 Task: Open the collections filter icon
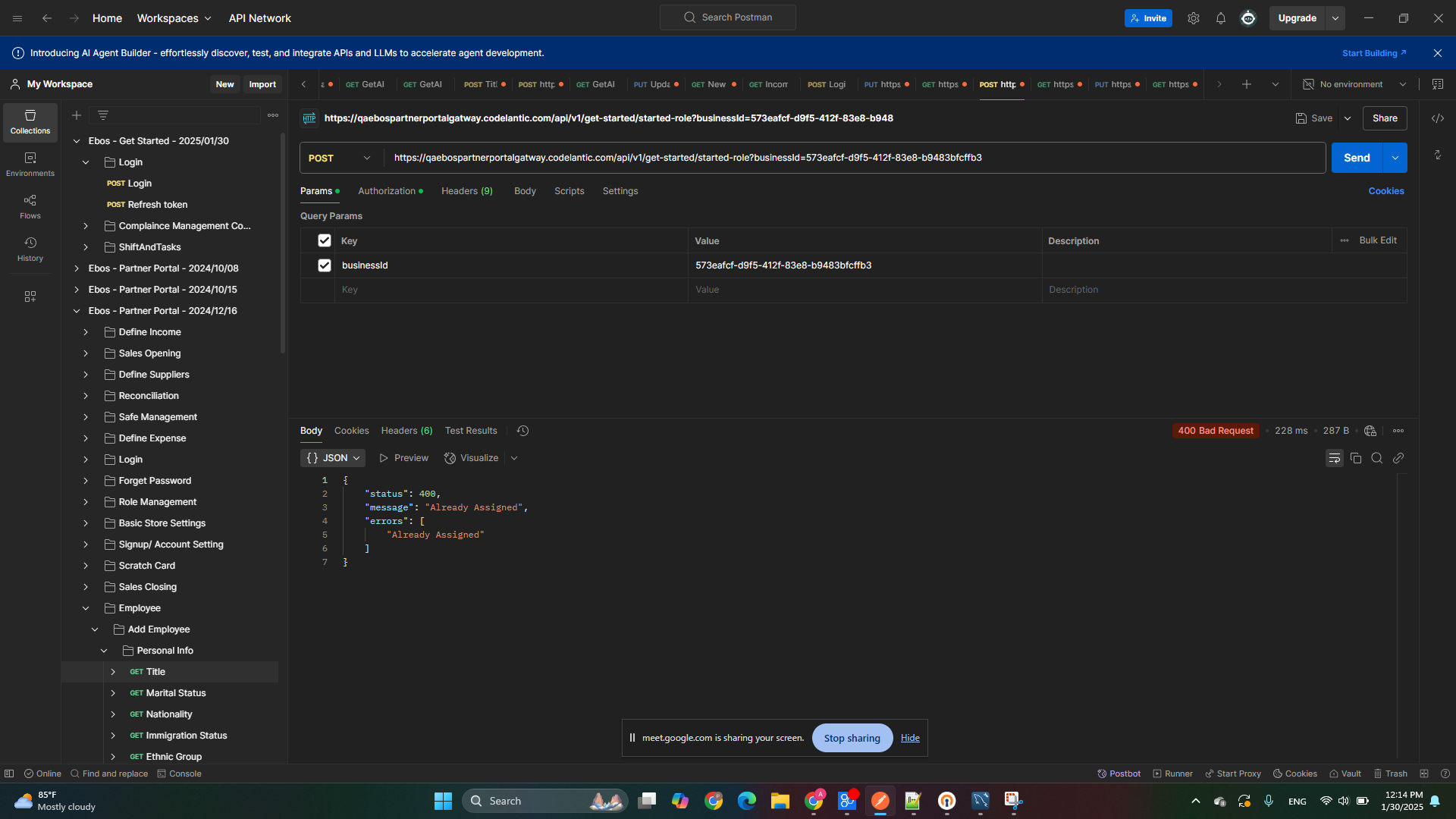[103, 115]
